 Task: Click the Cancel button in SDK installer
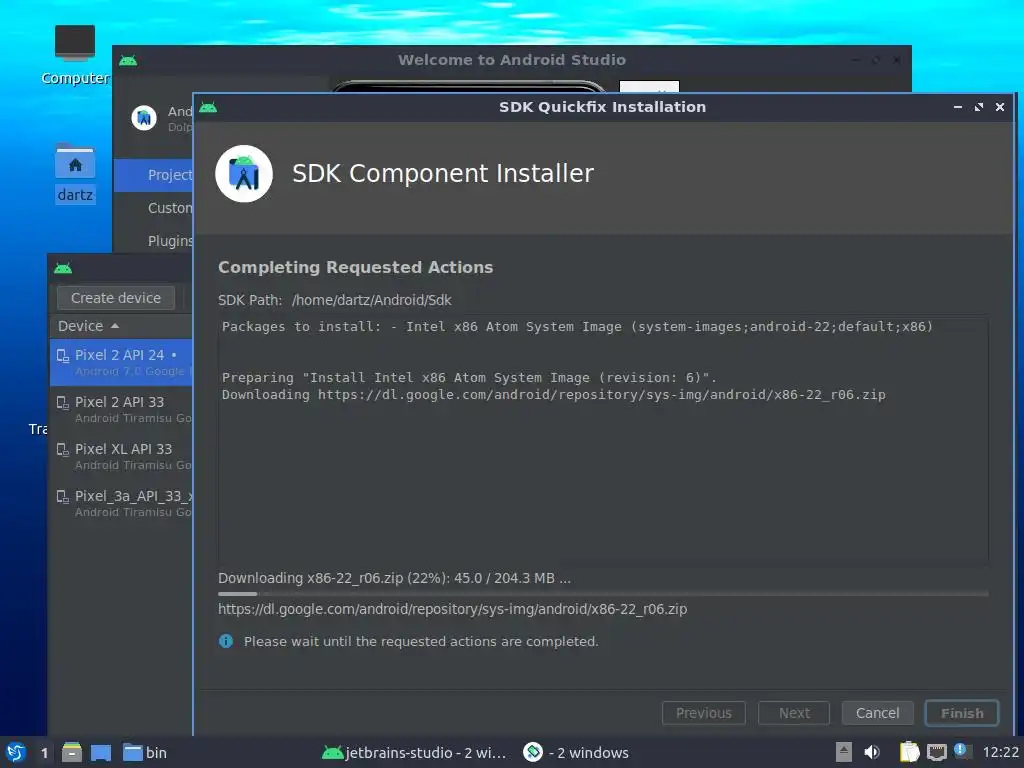click(877, 713)
